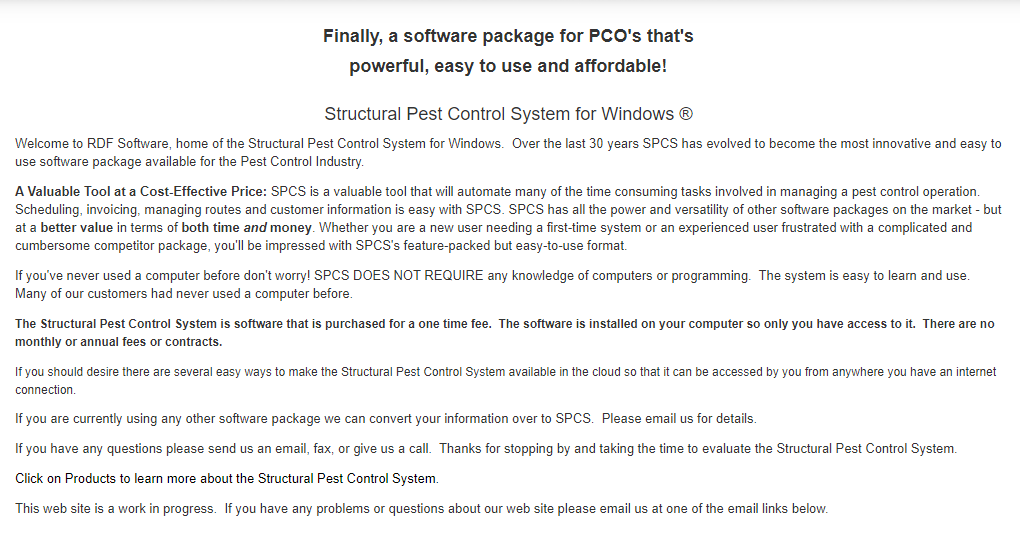Click the "Finally, a software package" headline

(508, 36)
